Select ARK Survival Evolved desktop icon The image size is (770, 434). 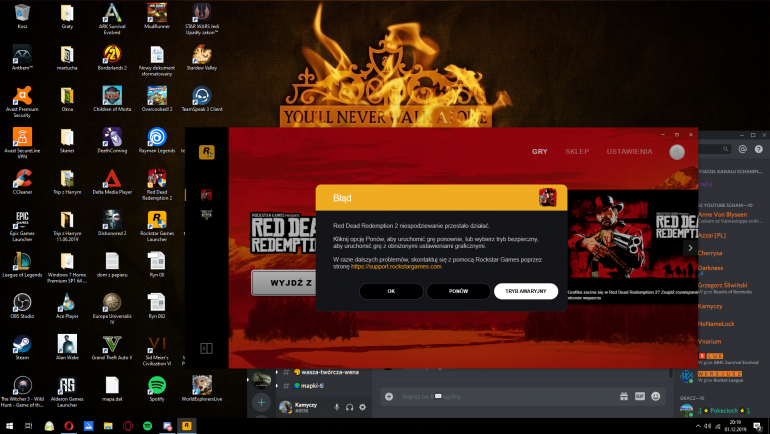click(112, 19)
